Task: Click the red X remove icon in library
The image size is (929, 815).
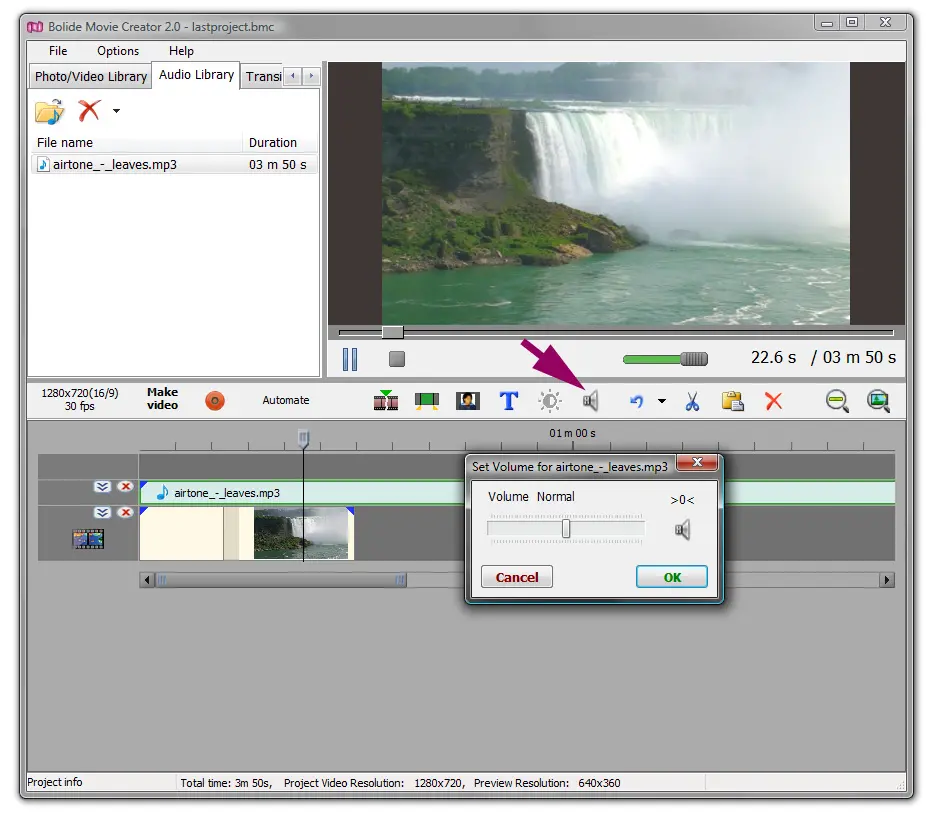Action: (x=90, y=111)
